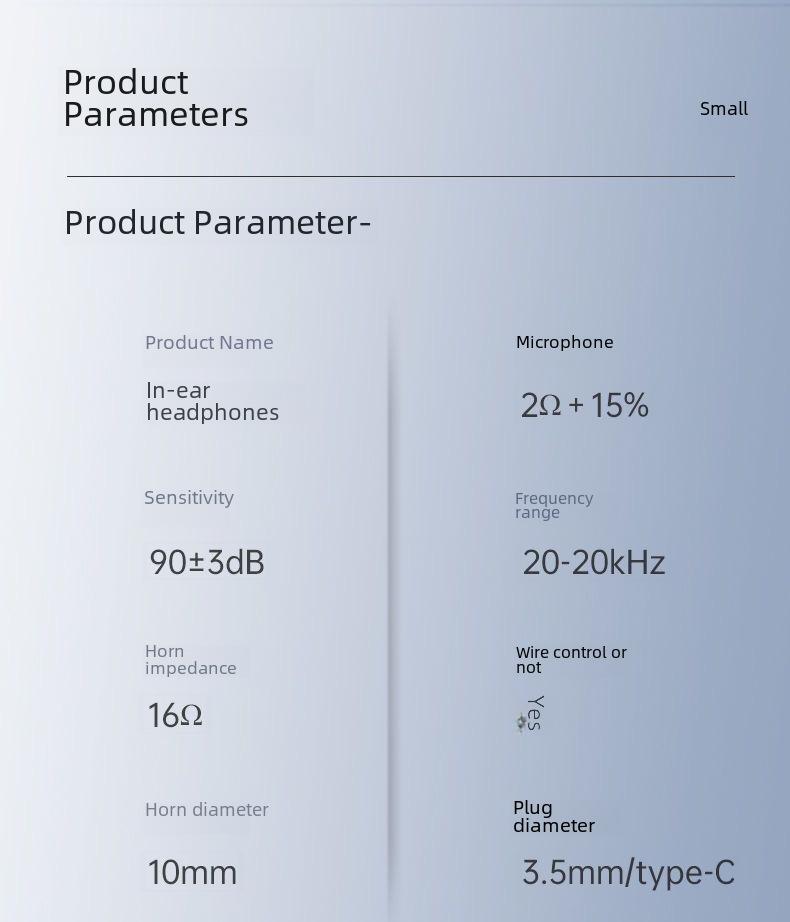This screenshot has width=790, height=922.
Task: Click the rotated Yes icon
Action: pyautogui.click(x=531, y=714)
